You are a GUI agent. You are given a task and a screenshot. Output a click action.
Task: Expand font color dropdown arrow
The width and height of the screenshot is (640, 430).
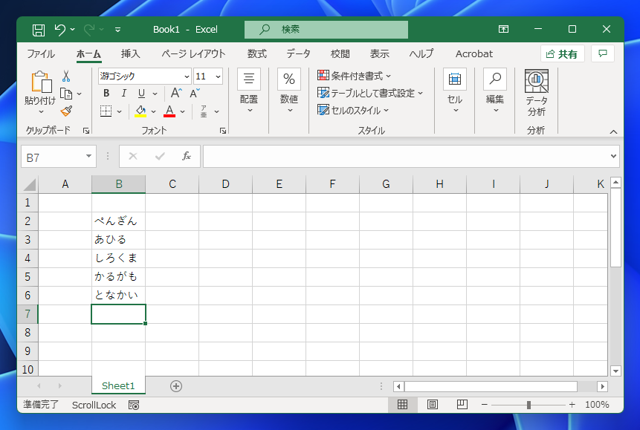click(182, 111)
